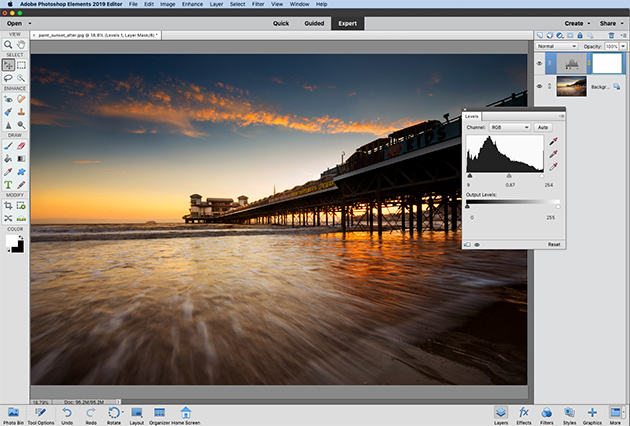Select the Zoom tool in VIEW section

pos(8,45)
